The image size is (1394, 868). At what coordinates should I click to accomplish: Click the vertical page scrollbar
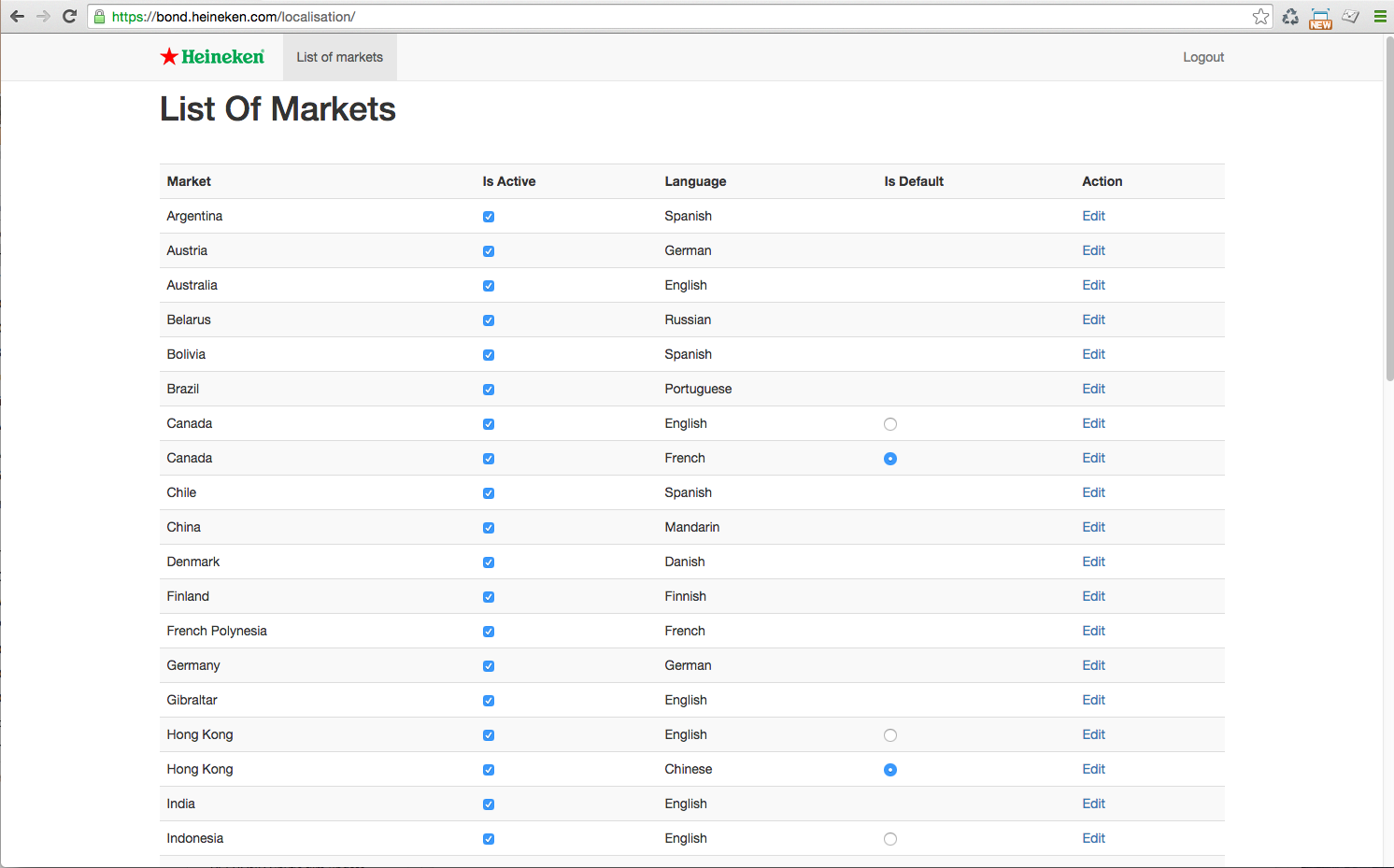coord(1388,208)
